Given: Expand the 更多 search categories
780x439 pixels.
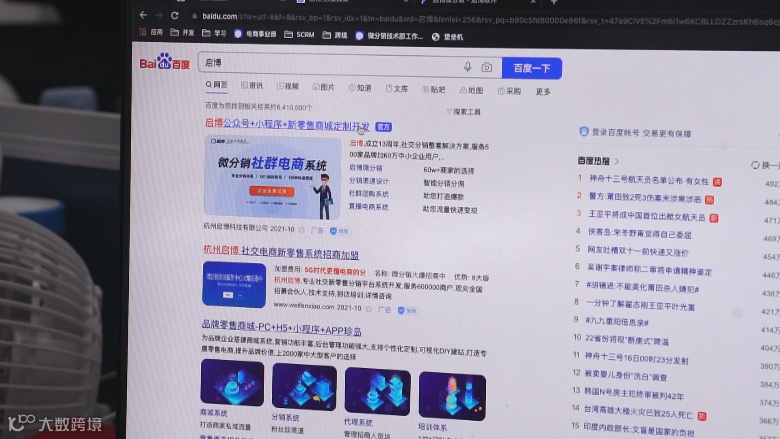Looking at the screenshot, I should coord(543,92).
